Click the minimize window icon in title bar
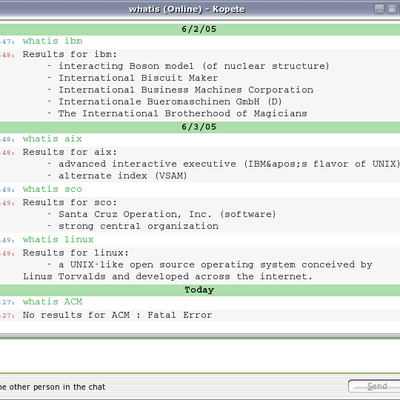Image resolution: width=400 pixels, height=400 pixels. tap(379, 9)
